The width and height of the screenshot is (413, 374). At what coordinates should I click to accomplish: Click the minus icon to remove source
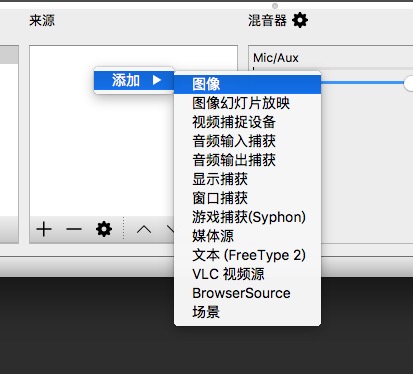tap(74, 229)
